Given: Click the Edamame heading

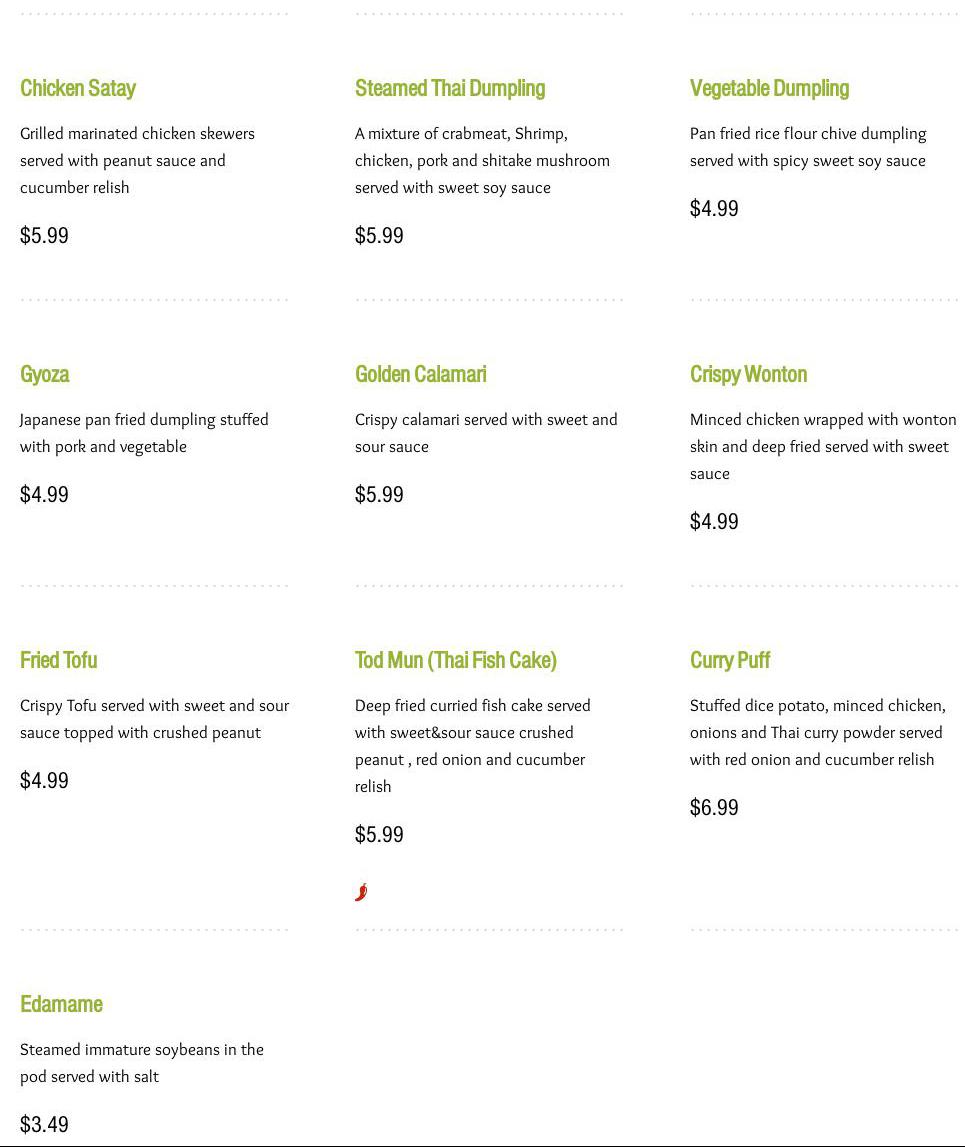Looking at the screenshot, I should pos(61,1004).
